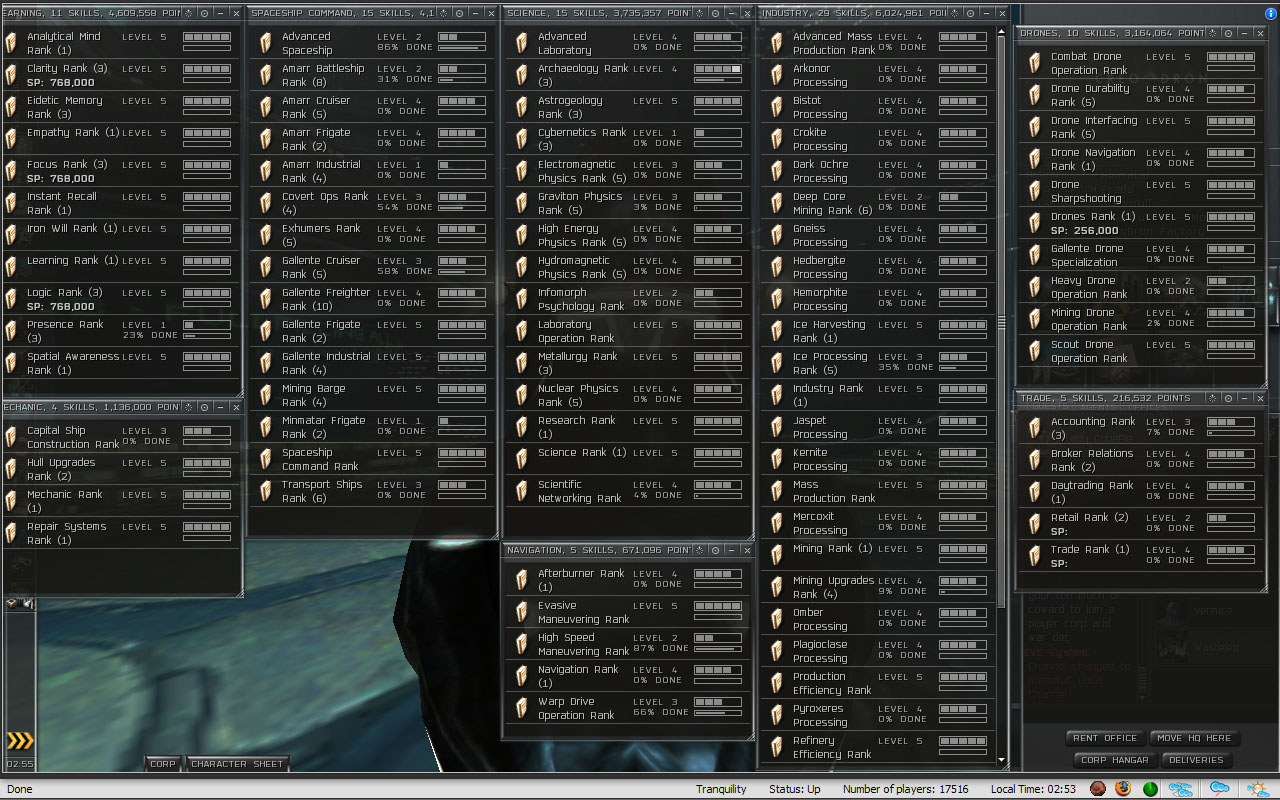Toggle round pin icon in Science window header
This screenshot has width=1280, height=800.
(715, 13)
